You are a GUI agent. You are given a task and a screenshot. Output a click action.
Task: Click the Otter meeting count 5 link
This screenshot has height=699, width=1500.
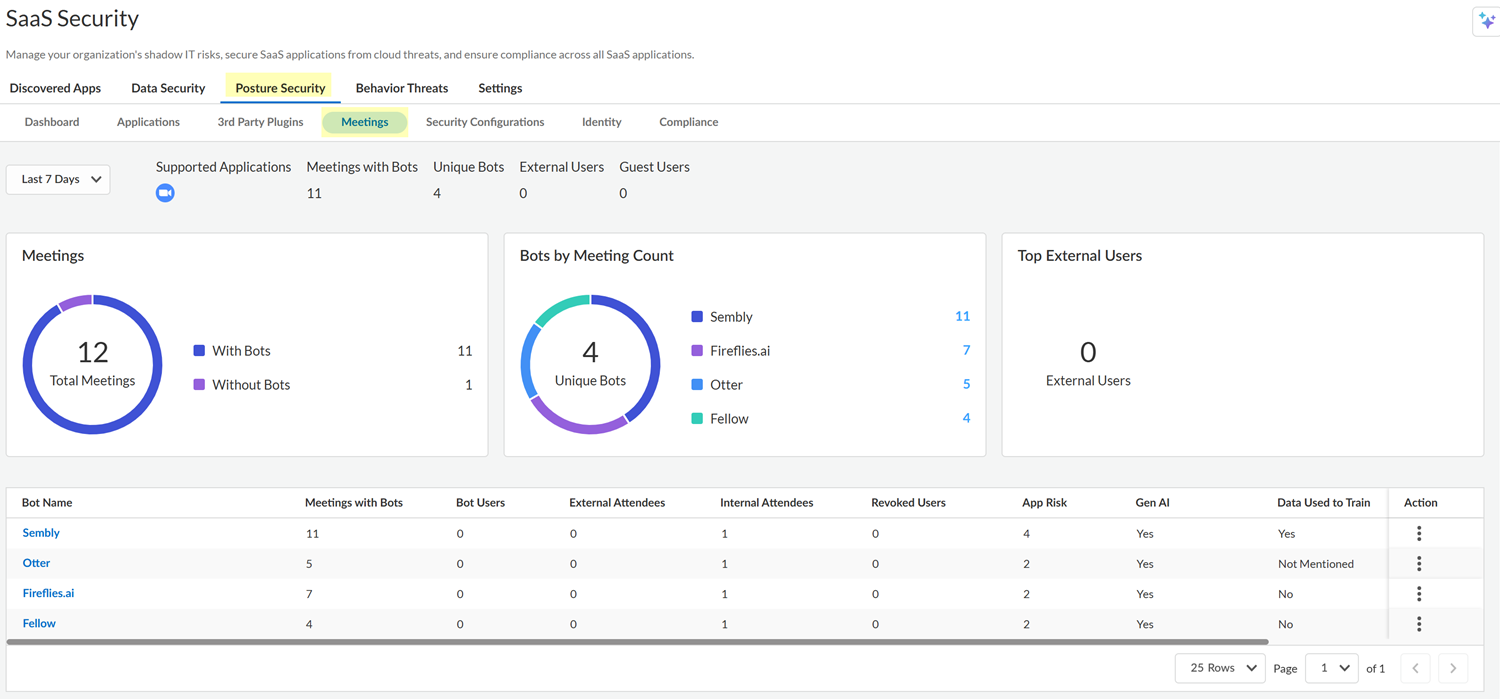coord(966,384)
